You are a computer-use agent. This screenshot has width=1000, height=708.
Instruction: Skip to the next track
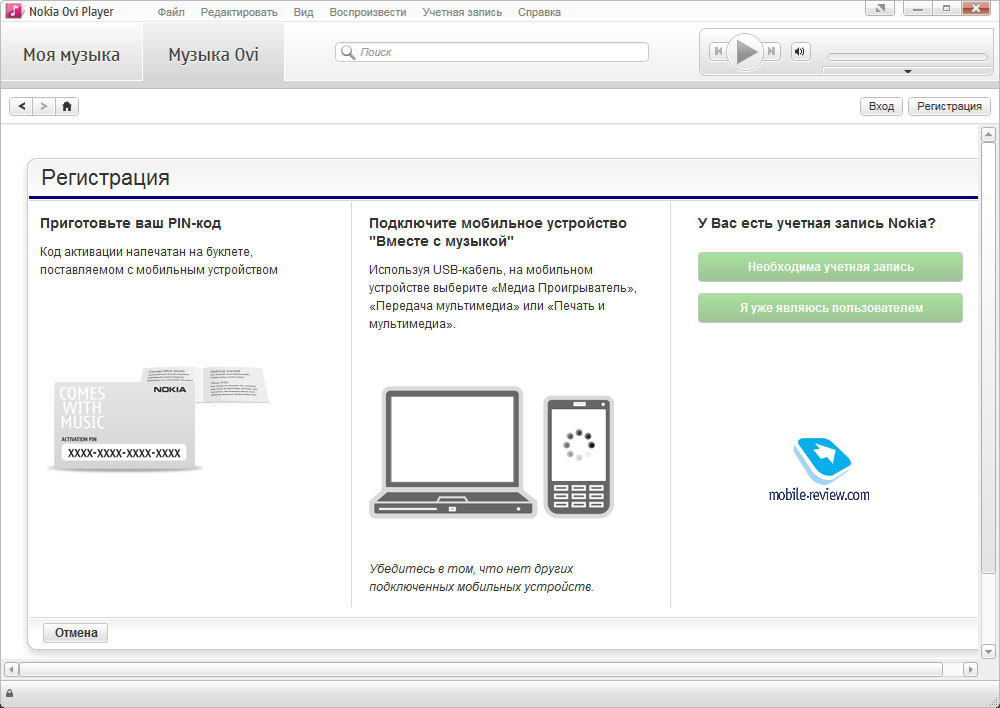[x=772, y=51]
